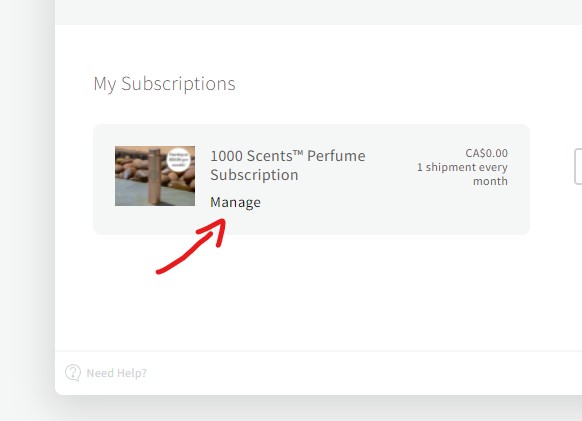Click the round white badge on thumbnail
Viewport: 582px width, 421px height.
[179, 160]
